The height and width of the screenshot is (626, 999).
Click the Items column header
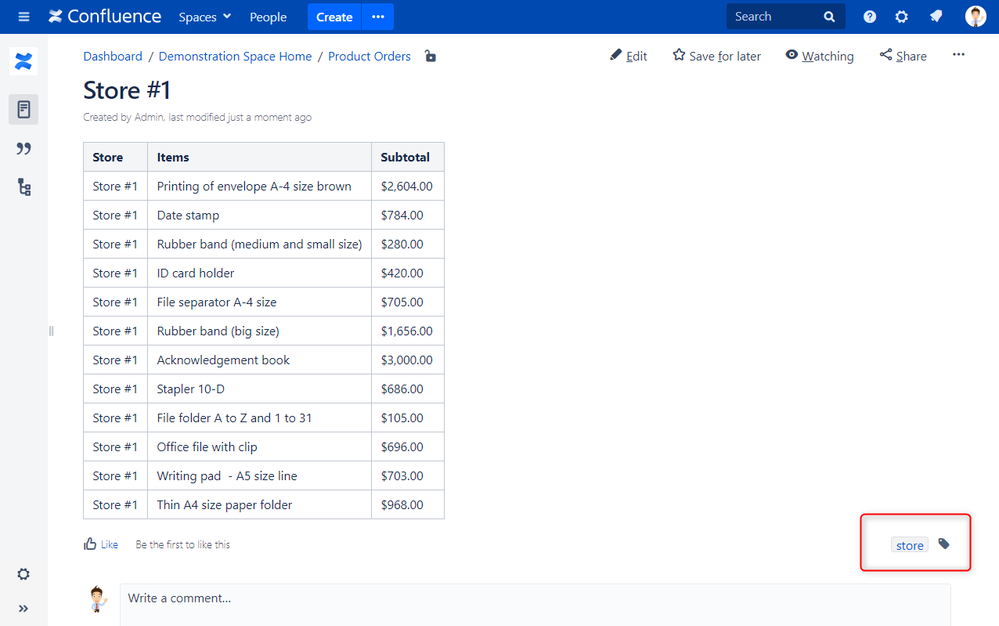[x=259, y=157]
